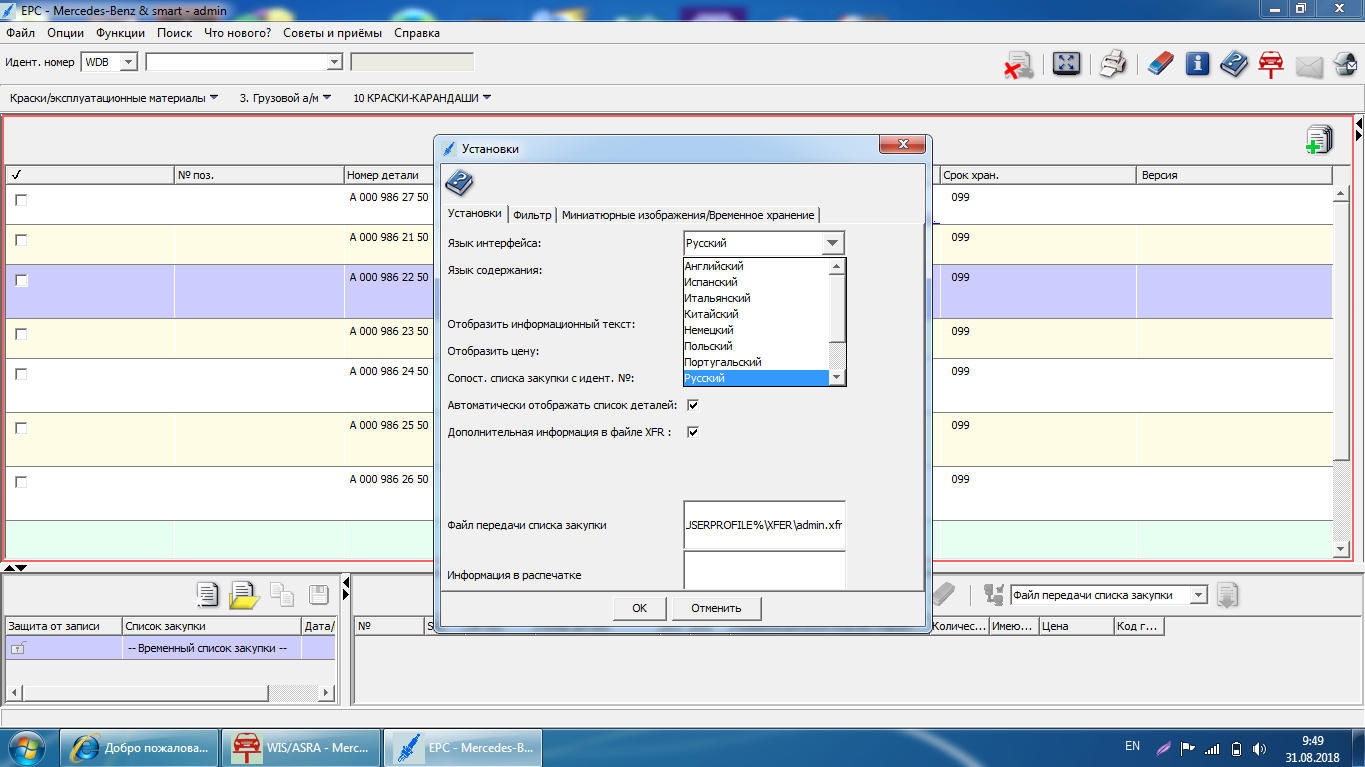Click the new shopping list document icon

208,595
